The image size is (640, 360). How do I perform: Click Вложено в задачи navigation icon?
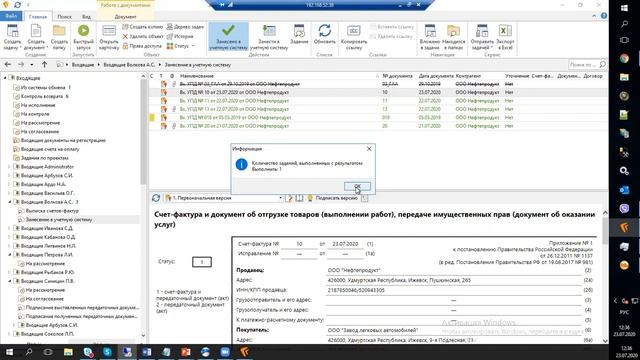coord(430,37)
